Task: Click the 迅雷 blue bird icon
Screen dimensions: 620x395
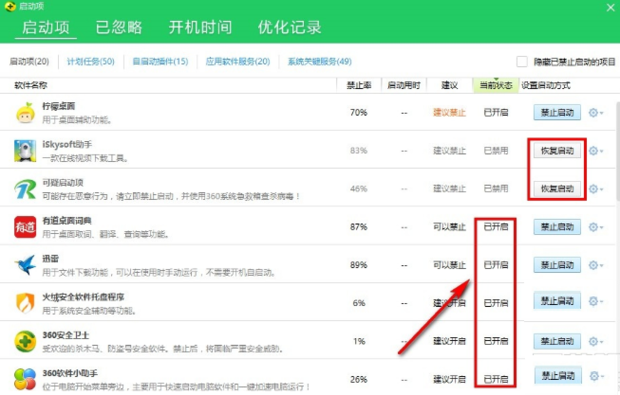Action: [x=25, y=265]
